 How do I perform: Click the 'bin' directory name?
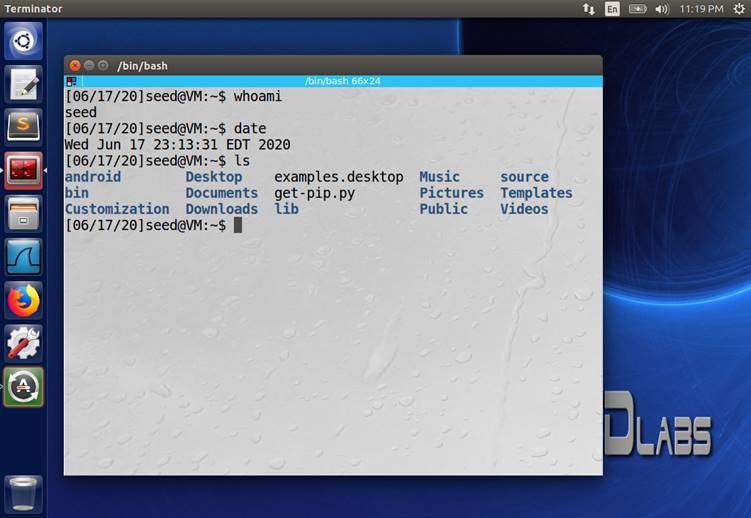77,193
